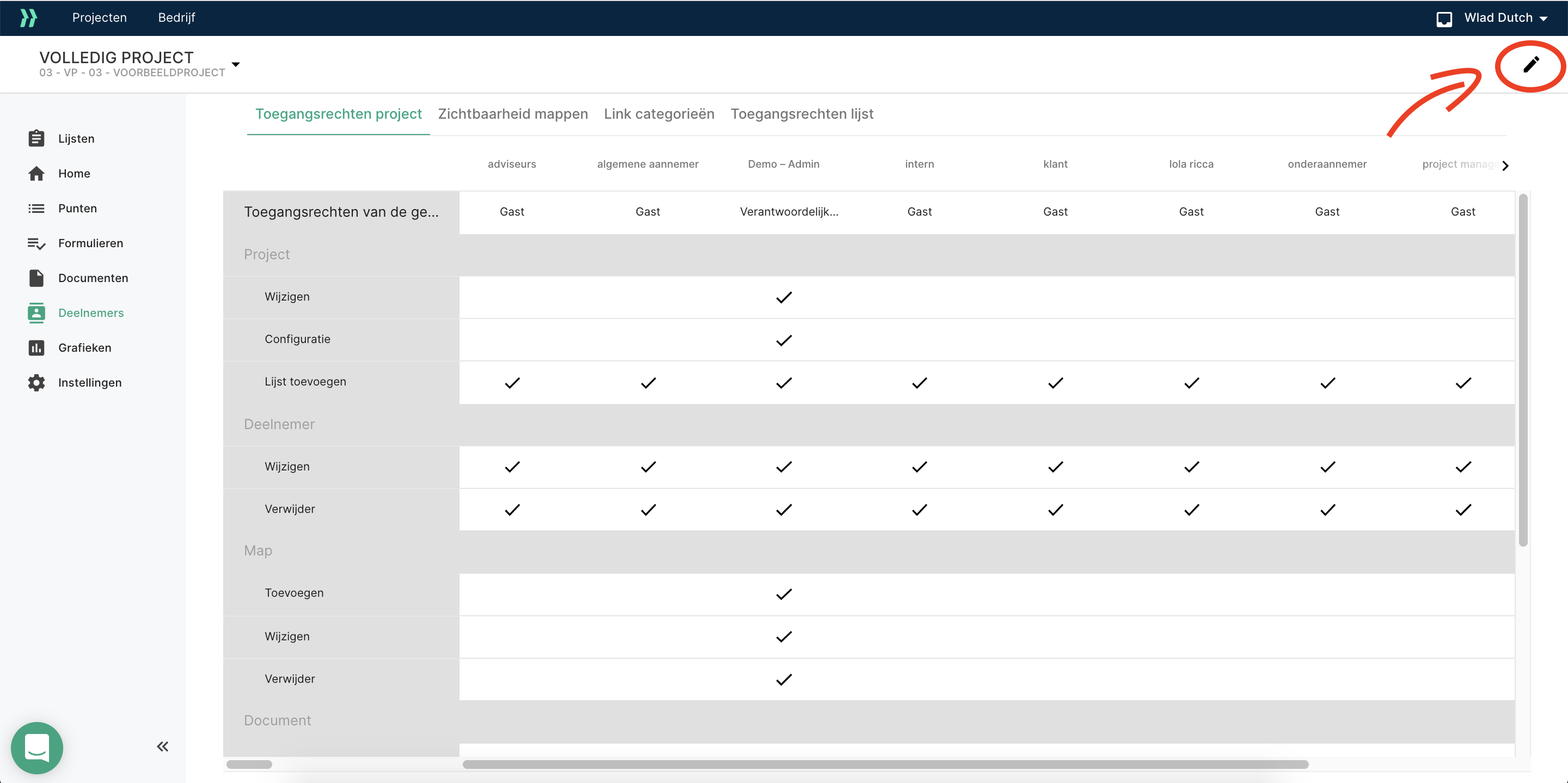Toggle Lijst toevoegen check for klant

1056,383
